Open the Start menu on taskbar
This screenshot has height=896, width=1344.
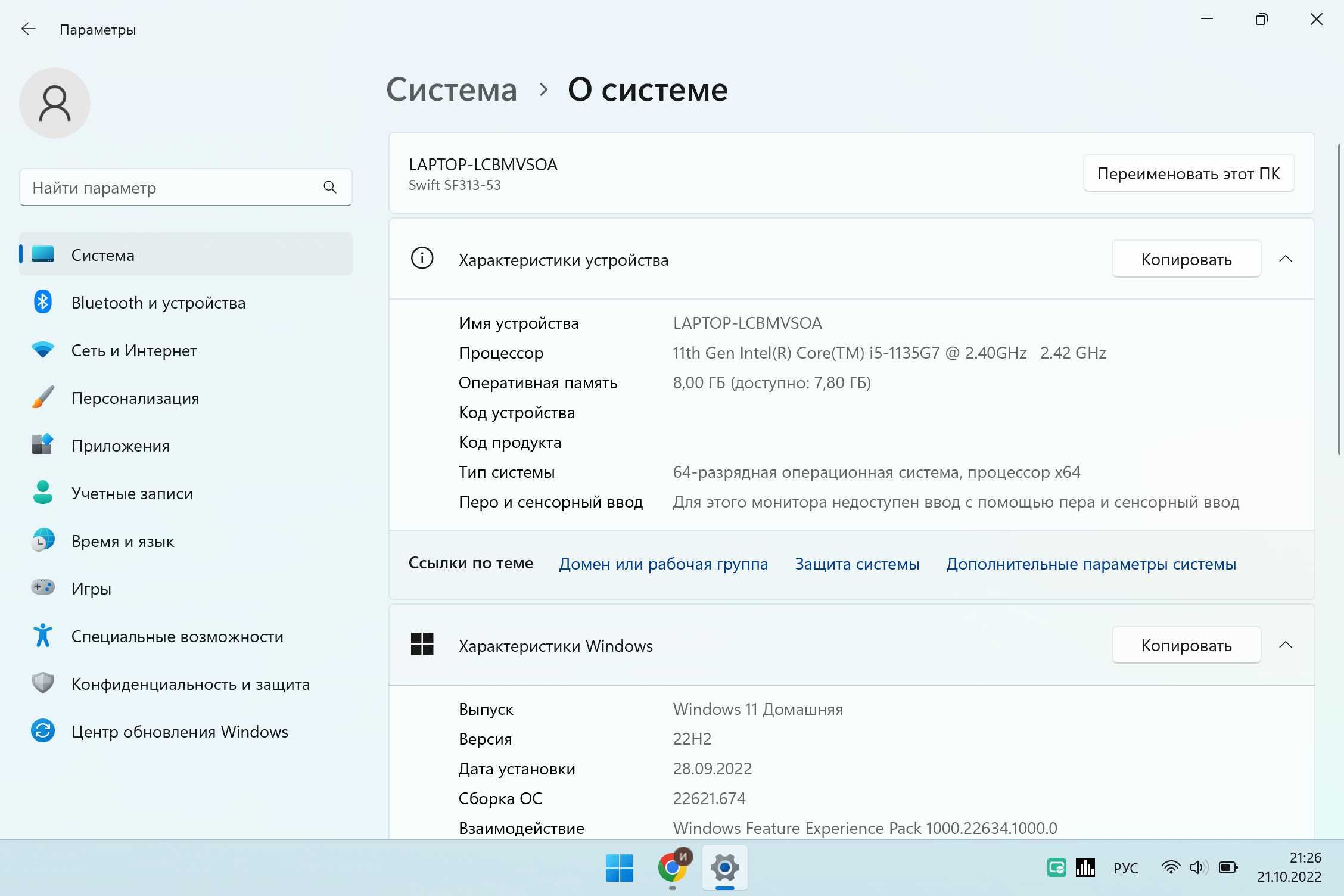coord(620,868)
